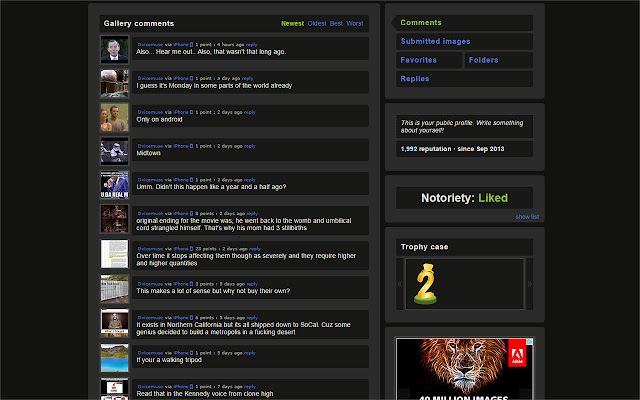Open the Favorites section
Image resolution: width=640 pixels, height=400 pixels.
[418, 60]
